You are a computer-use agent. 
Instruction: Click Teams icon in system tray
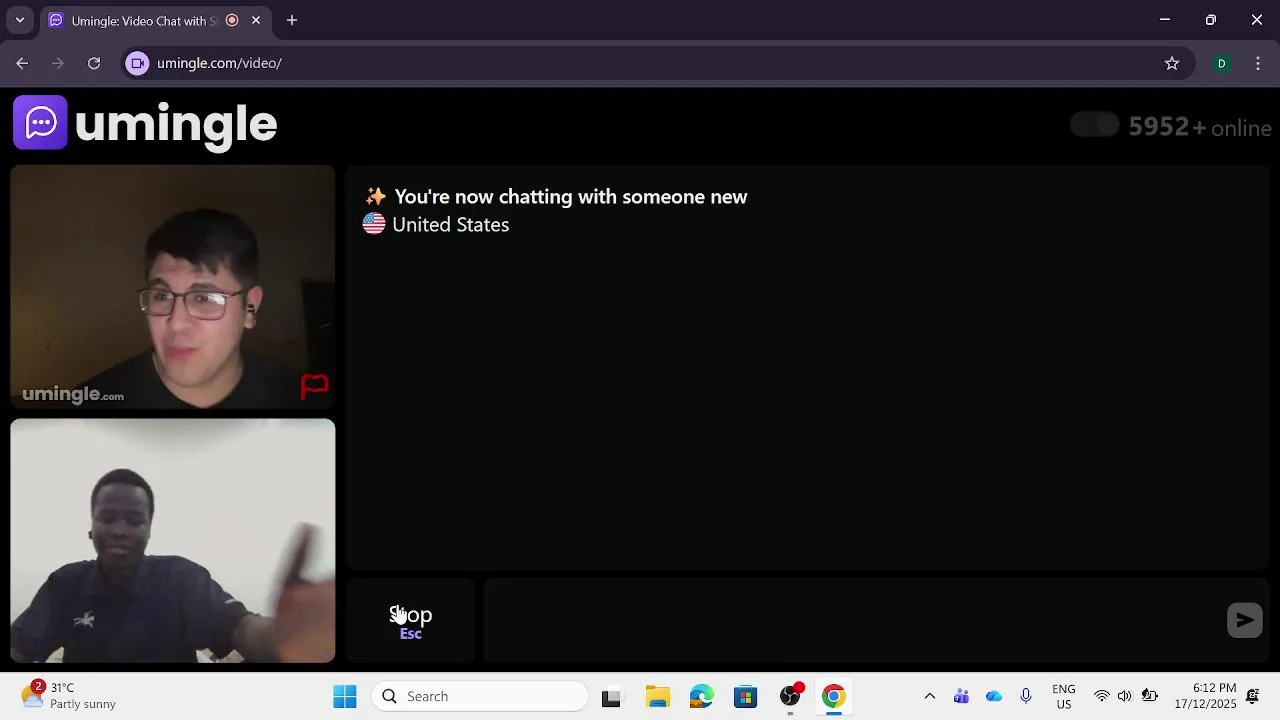click(961, 696)
